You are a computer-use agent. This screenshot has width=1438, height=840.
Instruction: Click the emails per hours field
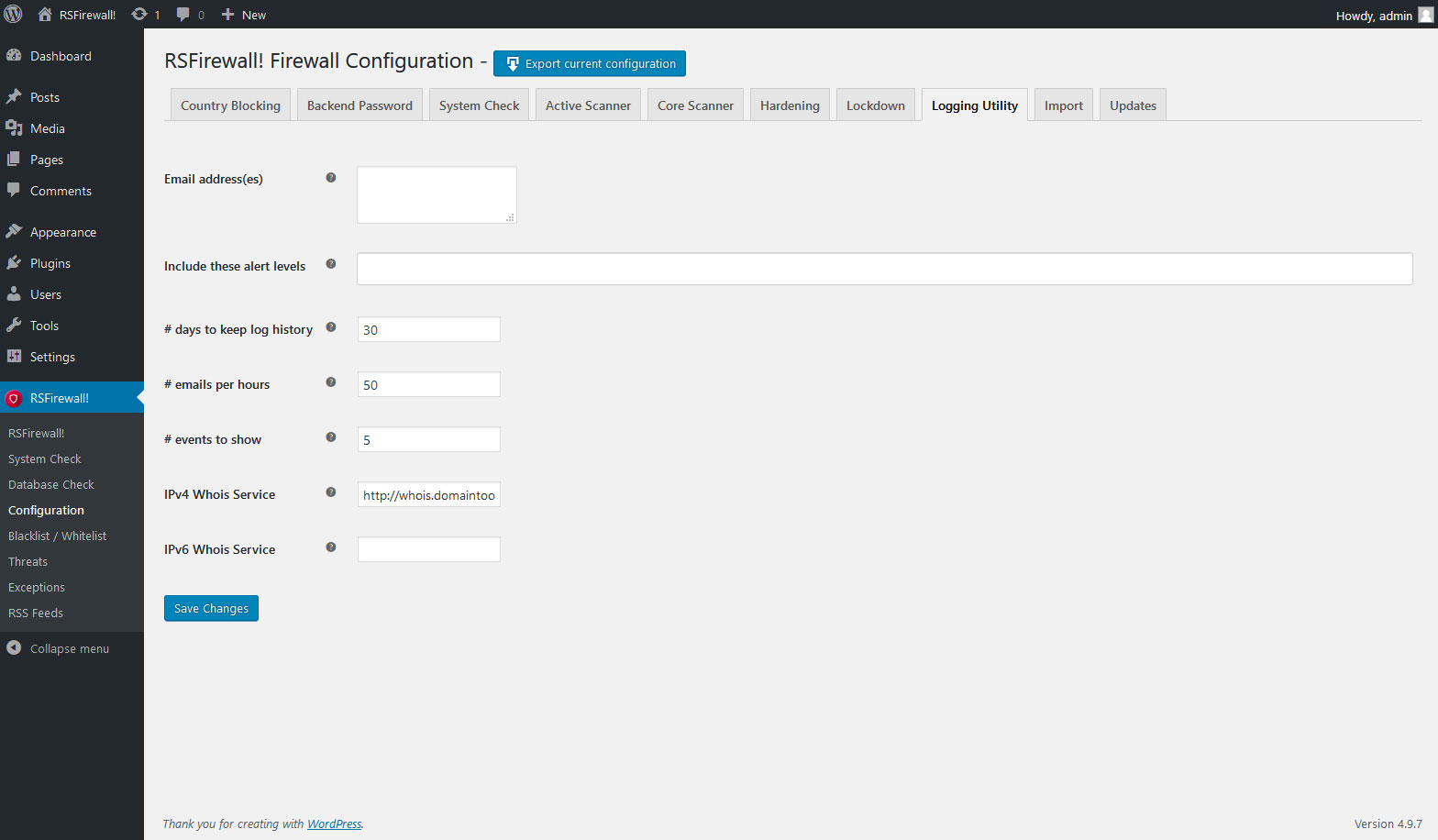click(428, 384)
